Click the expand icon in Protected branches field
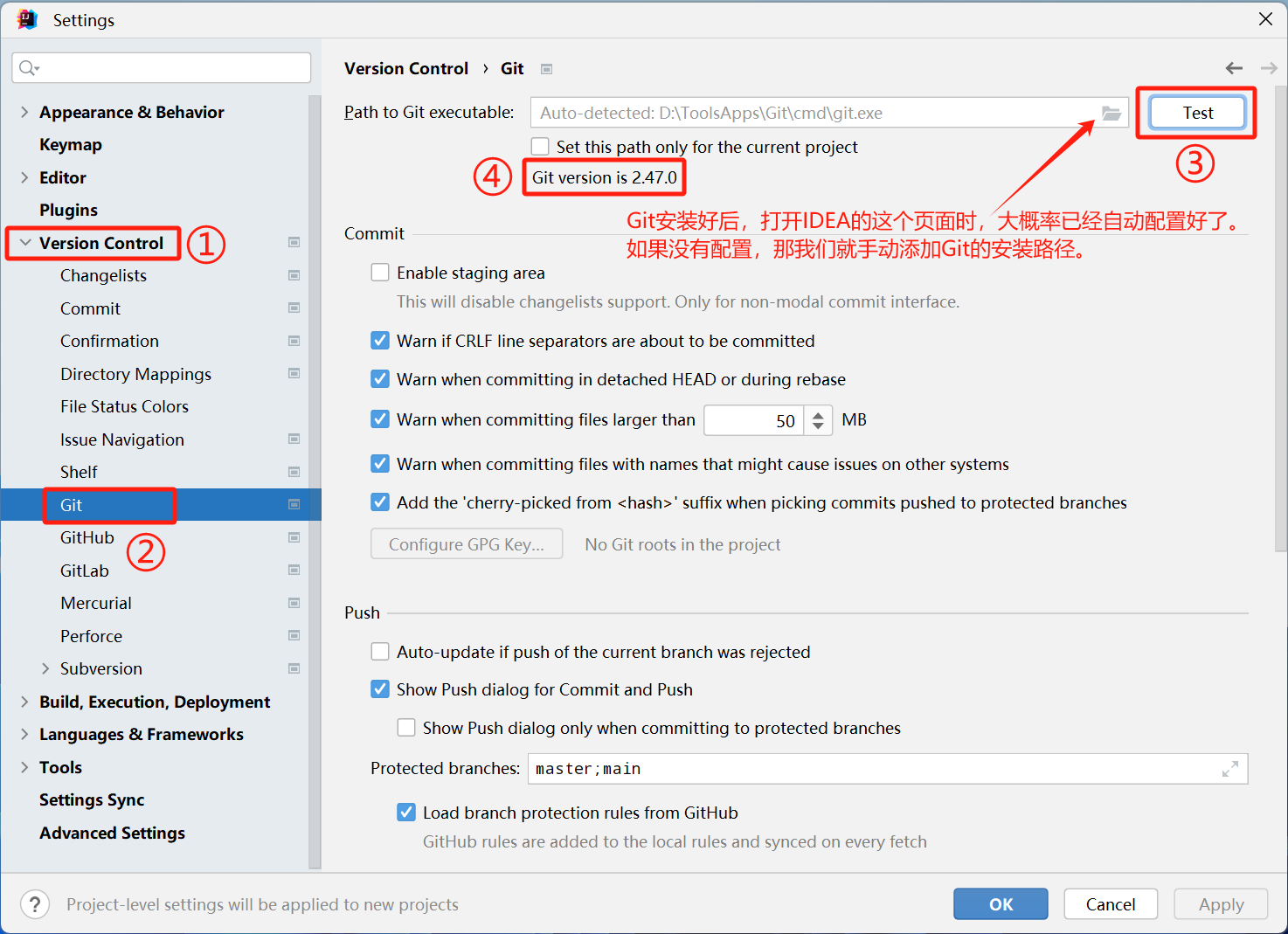The height and width of the screenshot is (934, 1288). pyautogui.click(x=1229, y=769)
